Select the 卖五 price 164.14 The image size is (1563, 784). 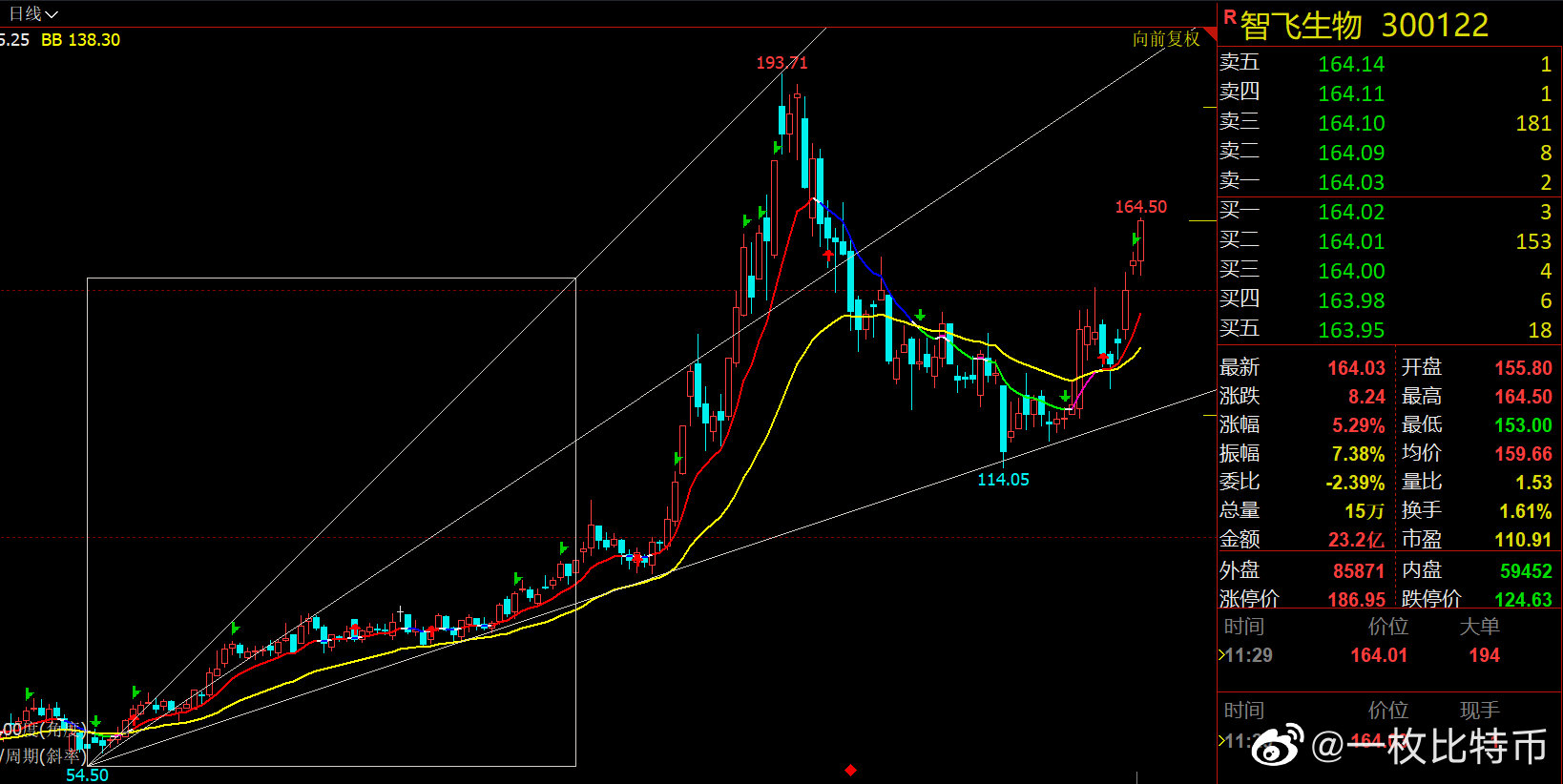[1351, 64]
